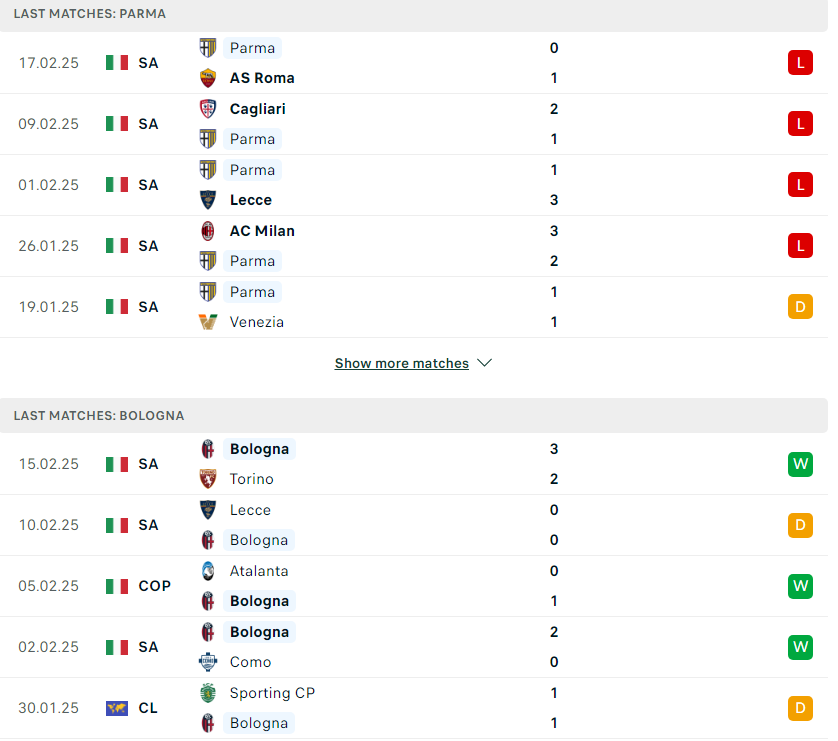
Task: Select the Last Matches: Bologna header
Action: tap(99, 416)
